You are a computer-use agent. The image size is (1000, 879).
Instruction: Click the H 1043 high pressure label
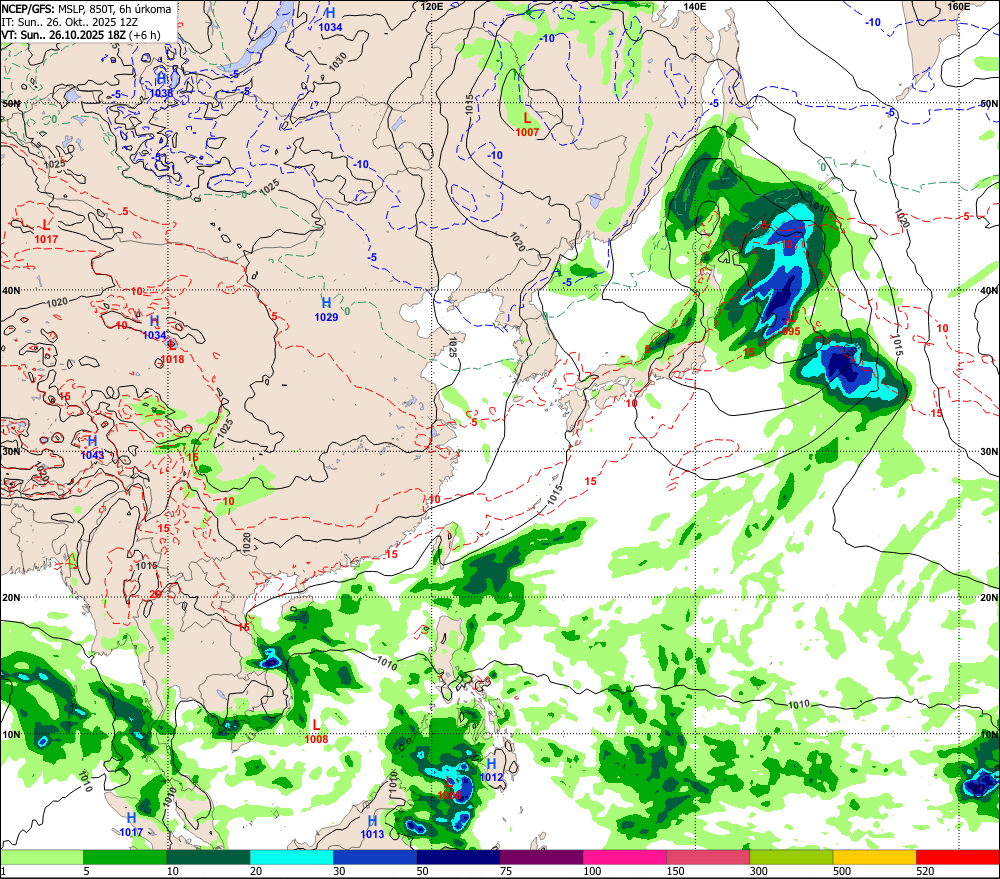(x=92, y=448)
